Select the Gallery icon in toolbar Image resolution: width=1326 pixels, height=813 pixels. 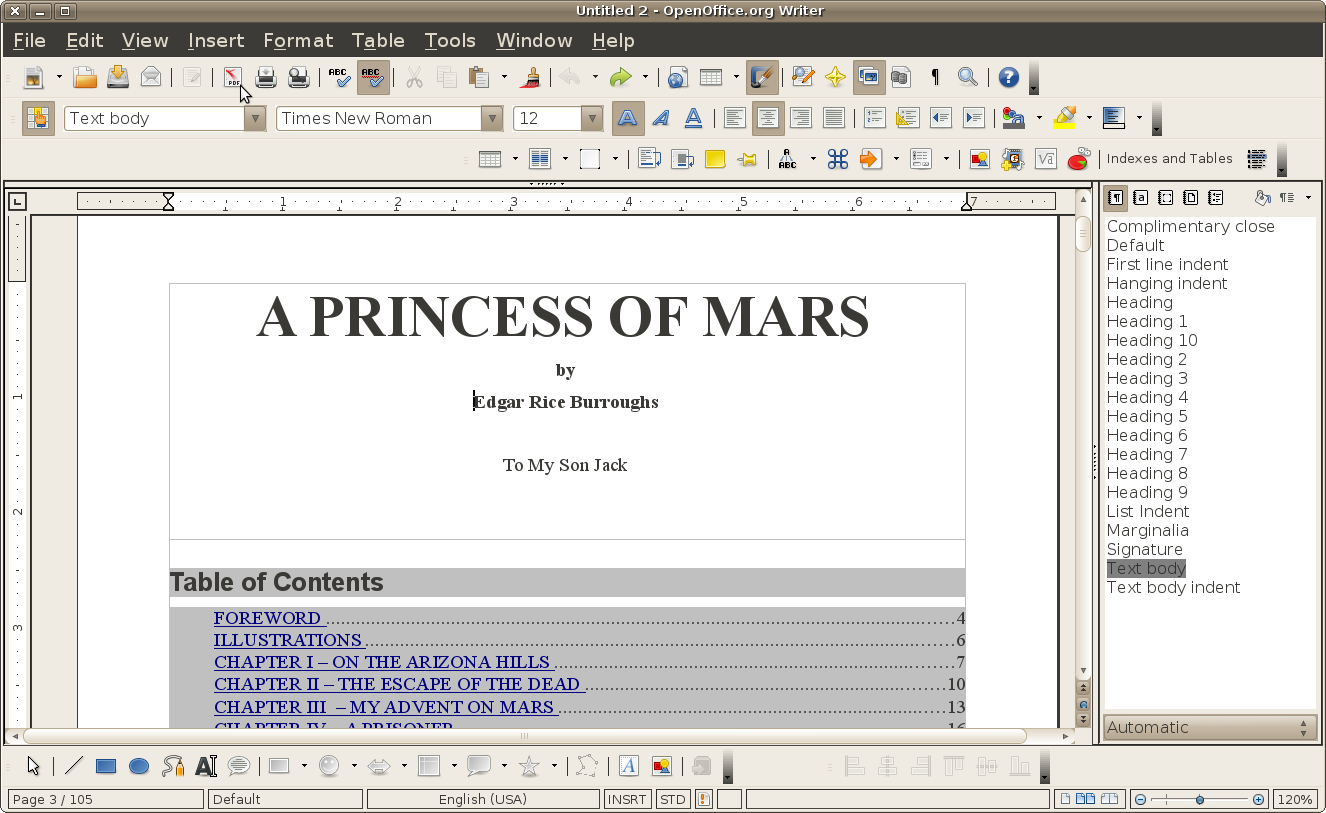pyautogui.click(x=869, y=77)
